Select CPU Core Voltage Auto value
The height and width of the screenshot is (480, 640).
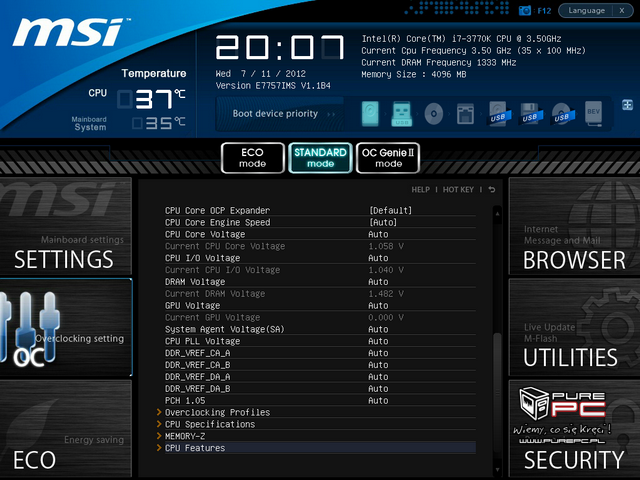click(378, 234)
